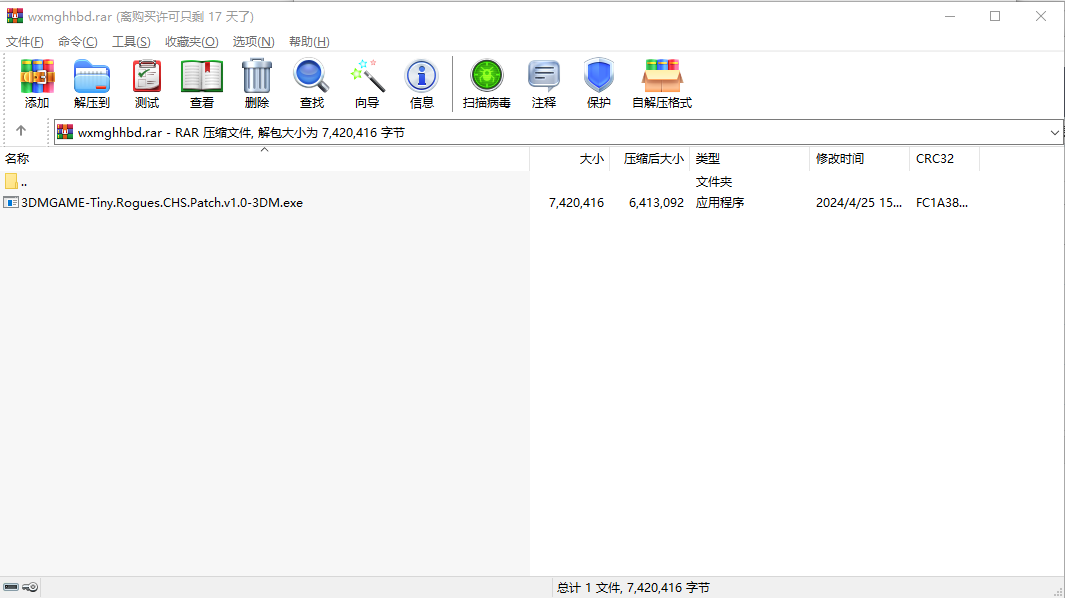Click the drive icon in status bar

[11, 587]
